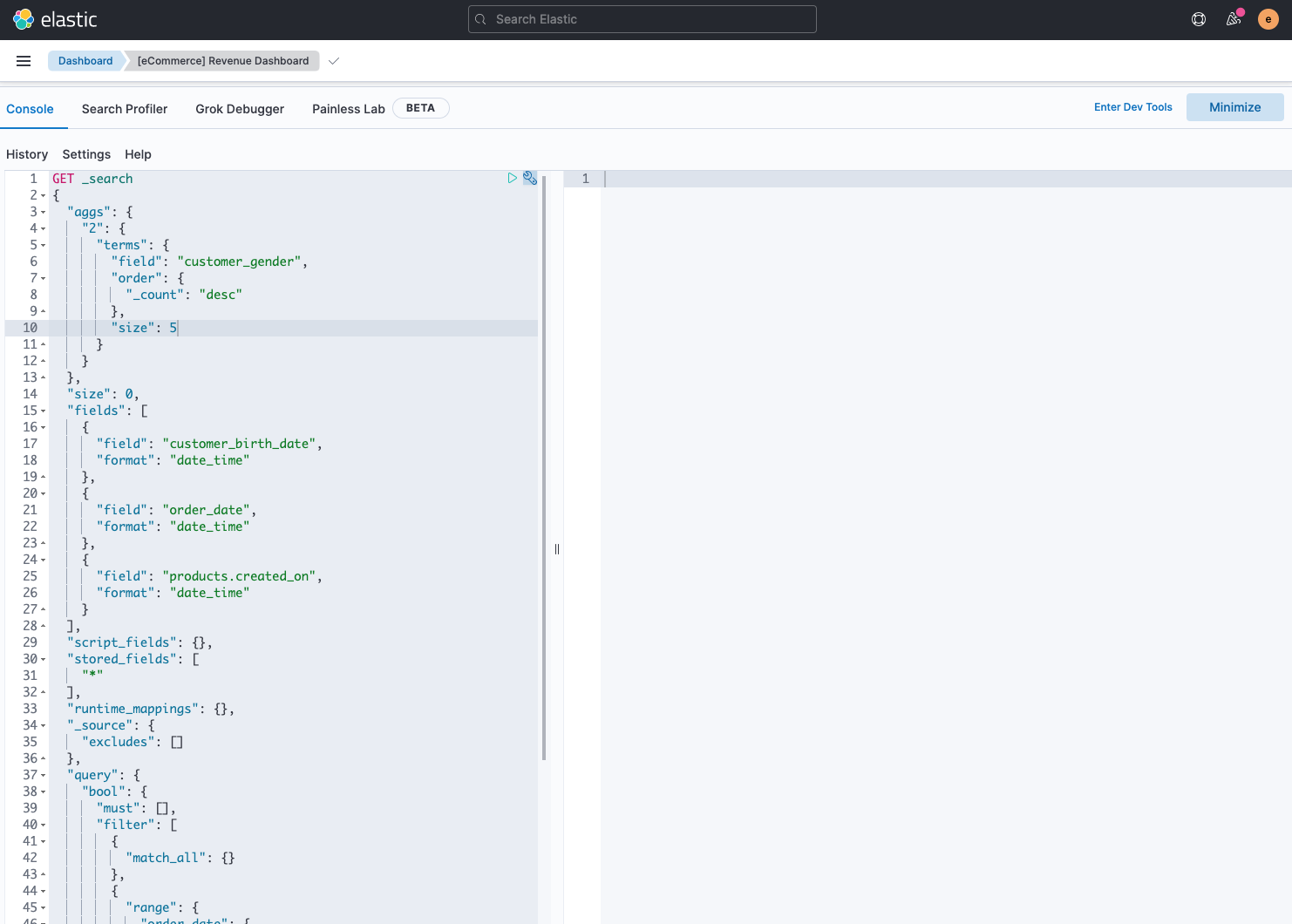The height and width of the screenshot is (924, 1292).
Task: Click the green play icon to send the request
Action: coord(512,178)
